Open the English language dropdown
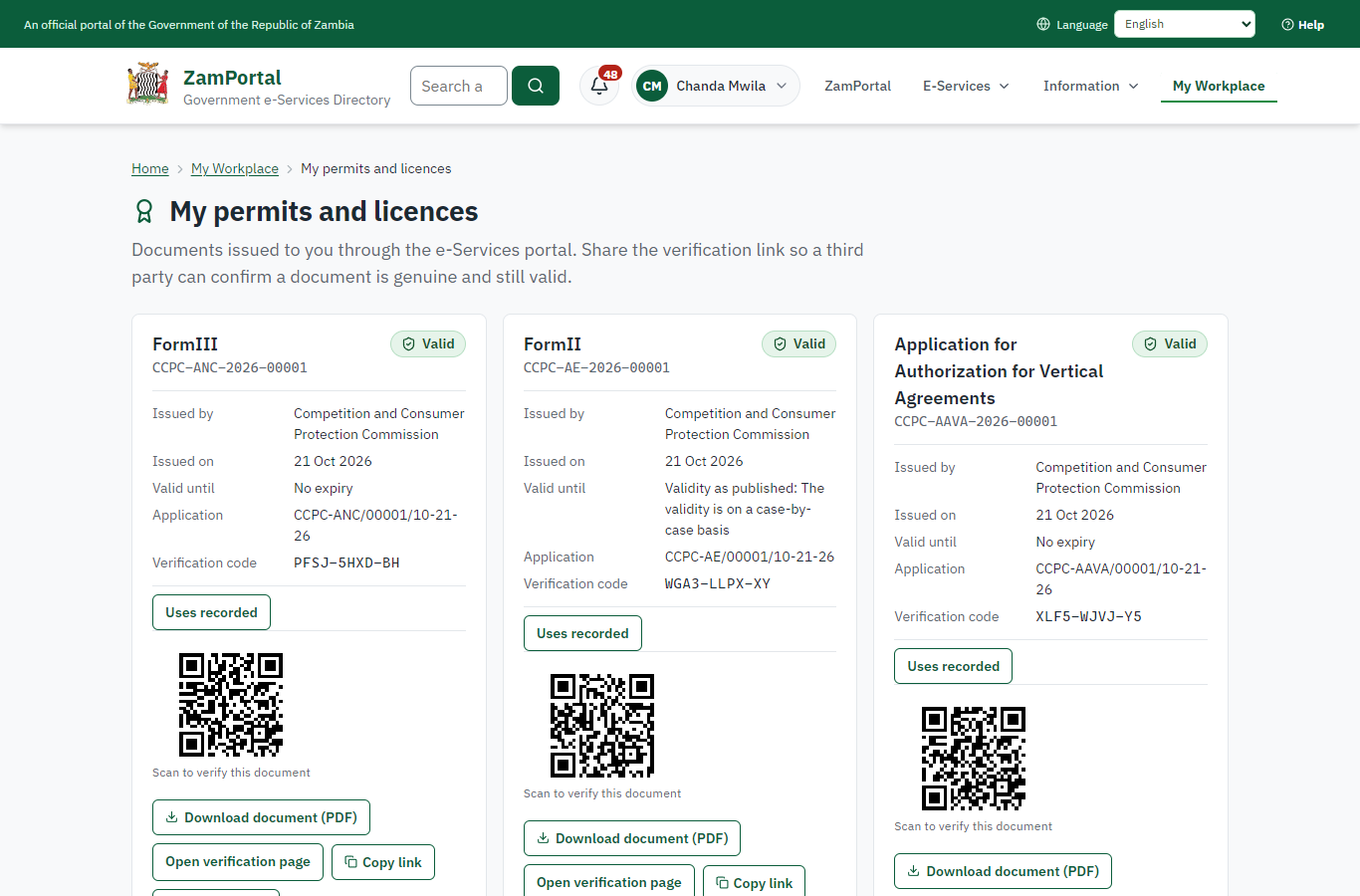The width and height of the screenshot is (1360, 896). pyautogui.click(x=1185, y=24)
